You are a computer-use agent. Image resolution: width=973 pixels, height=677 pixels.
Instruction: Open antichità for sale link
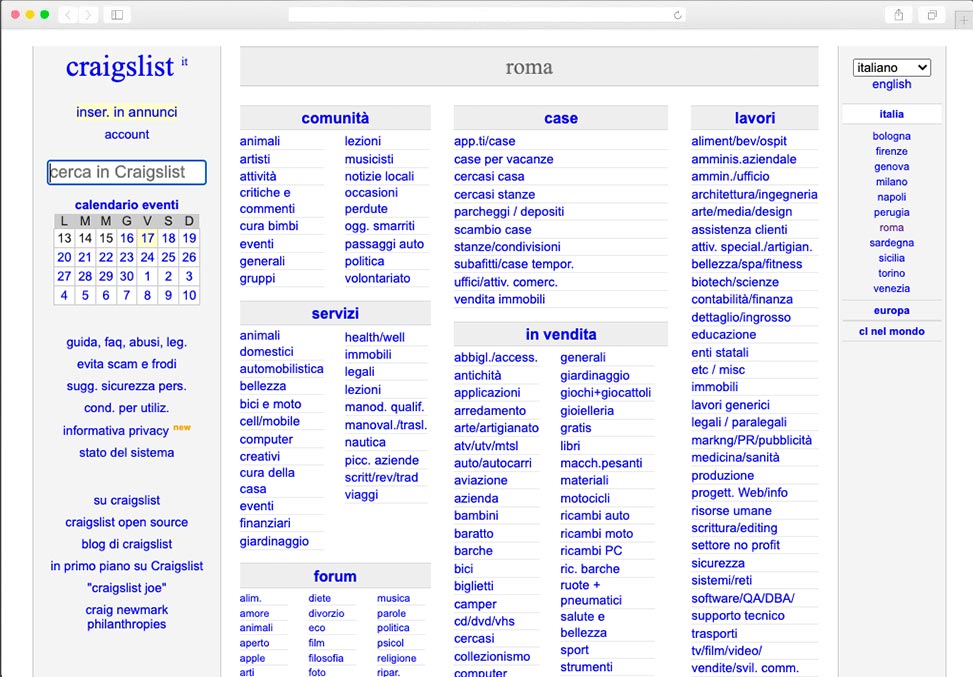pos(478,375)
